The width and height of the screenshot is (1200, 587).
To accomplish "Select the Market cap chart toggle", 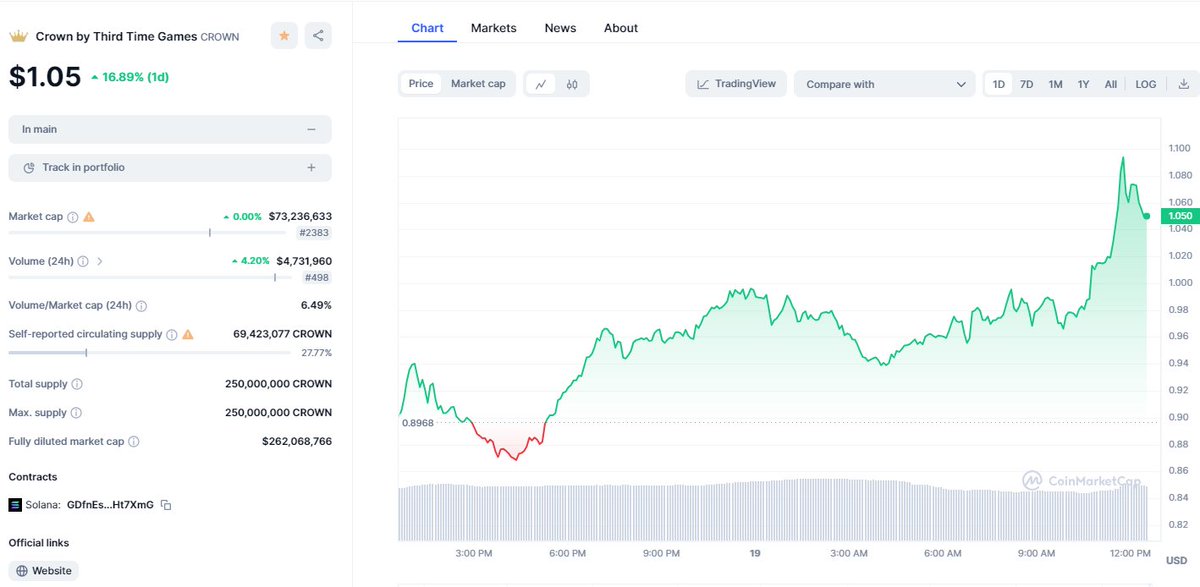I will pos(478,84).
